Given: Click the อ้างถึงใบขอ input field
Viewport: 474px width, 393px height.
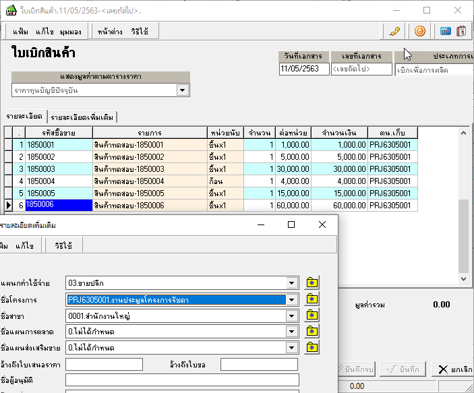Looking at the screenshot, I should [259, 364].
